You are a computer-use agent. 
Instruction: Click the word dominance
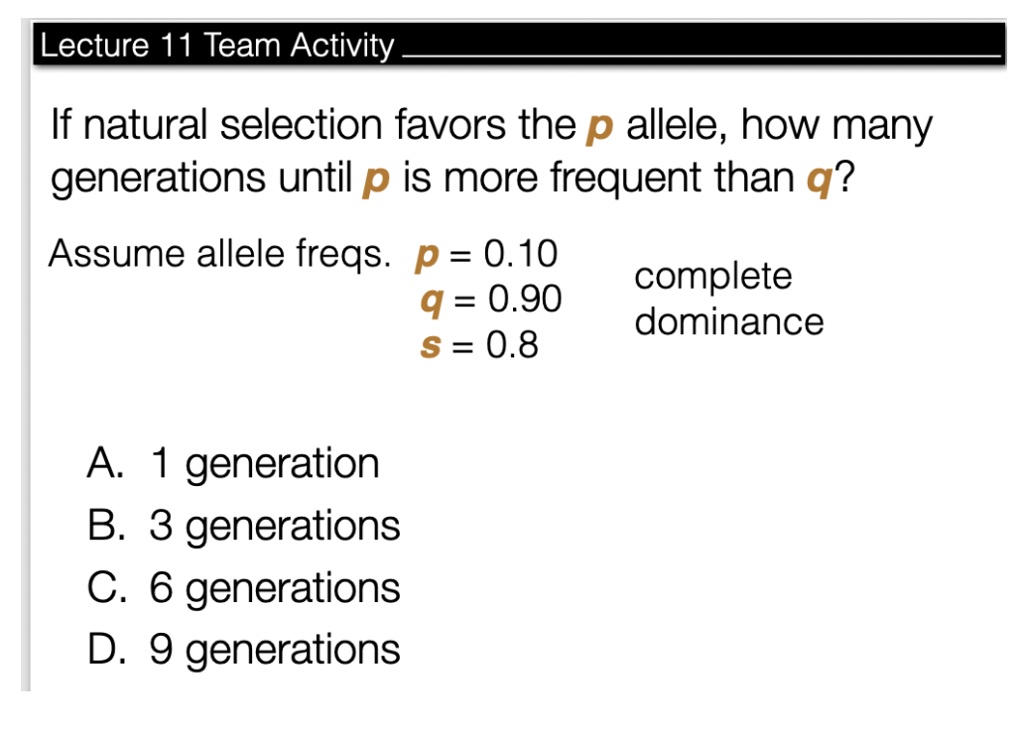729,322
